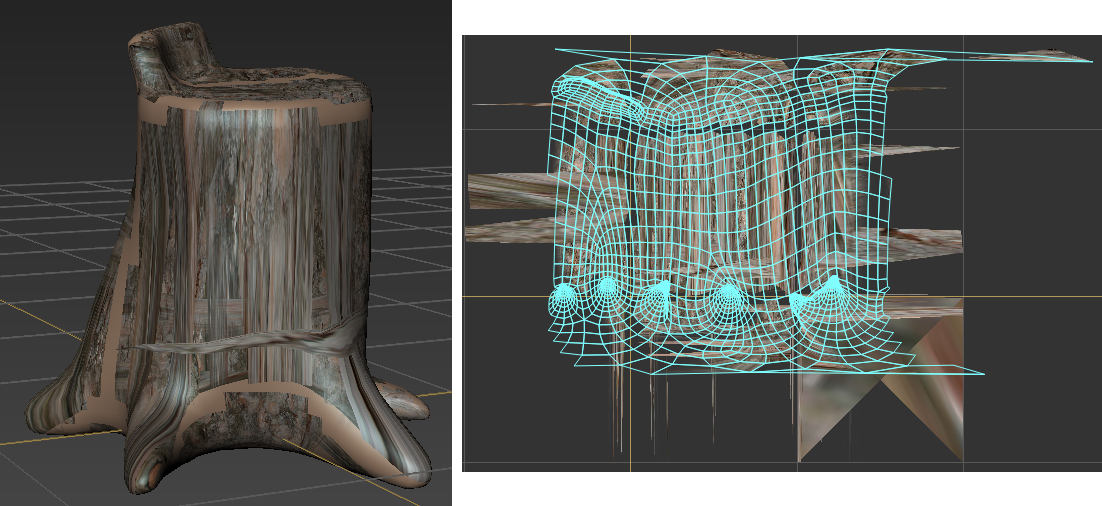Click the horizontal stretched texture band on trunk
Image resolution: width=1102 pixels, height=506 pixels.
(x=250, y=338)
